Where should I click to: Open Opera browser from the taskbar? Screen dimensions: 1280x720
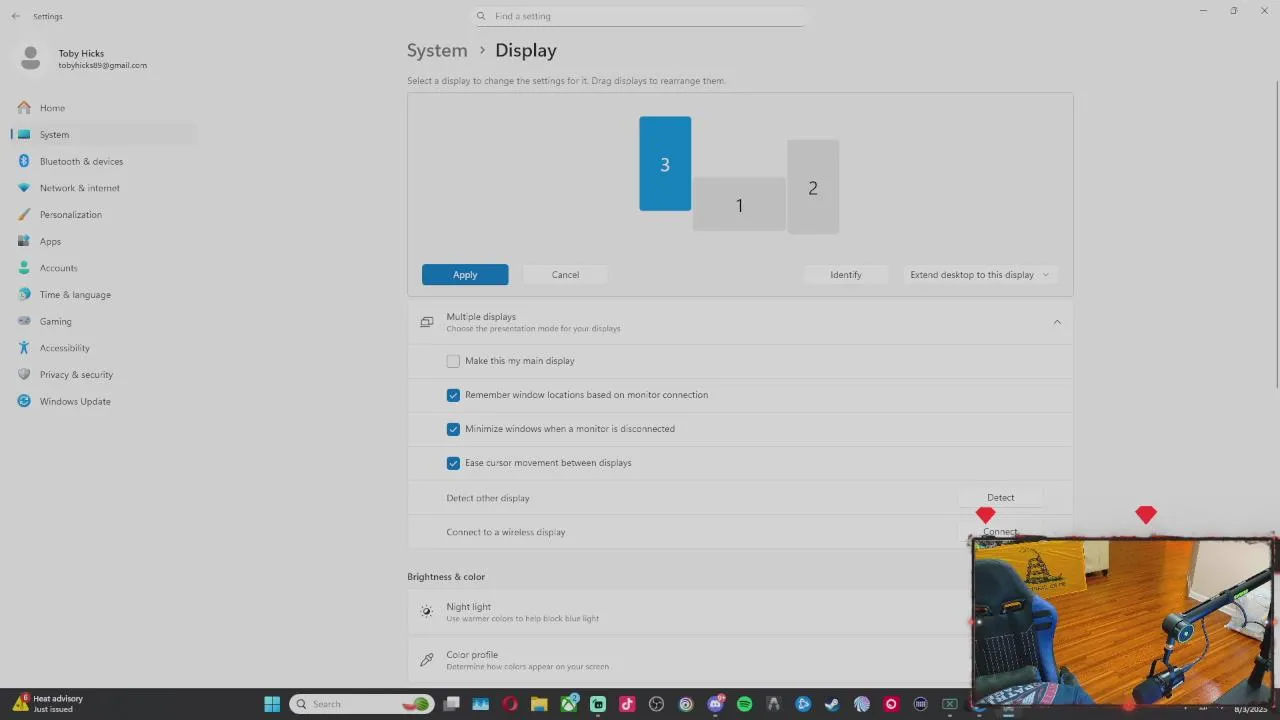pyautogui.click(x=510, y=704)
